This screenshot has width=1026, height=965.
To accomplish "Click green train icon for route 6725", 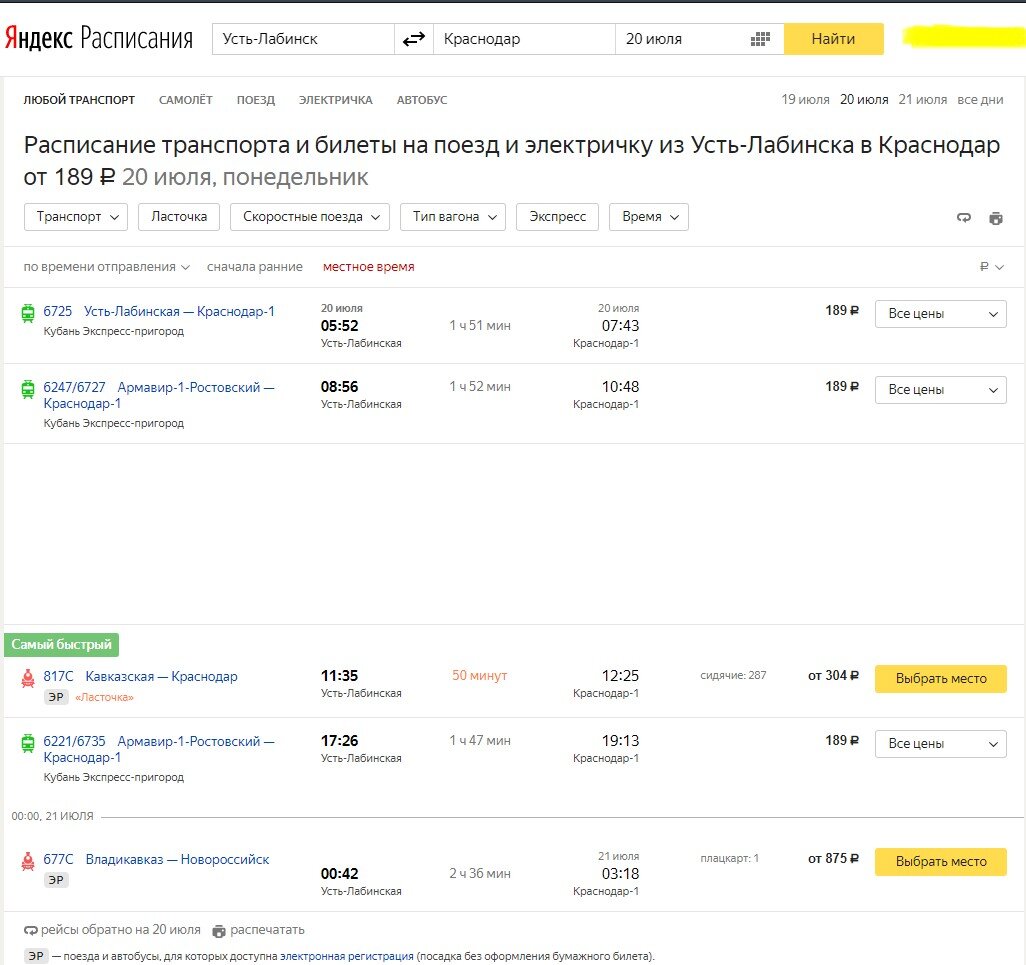I will [27, 313].
